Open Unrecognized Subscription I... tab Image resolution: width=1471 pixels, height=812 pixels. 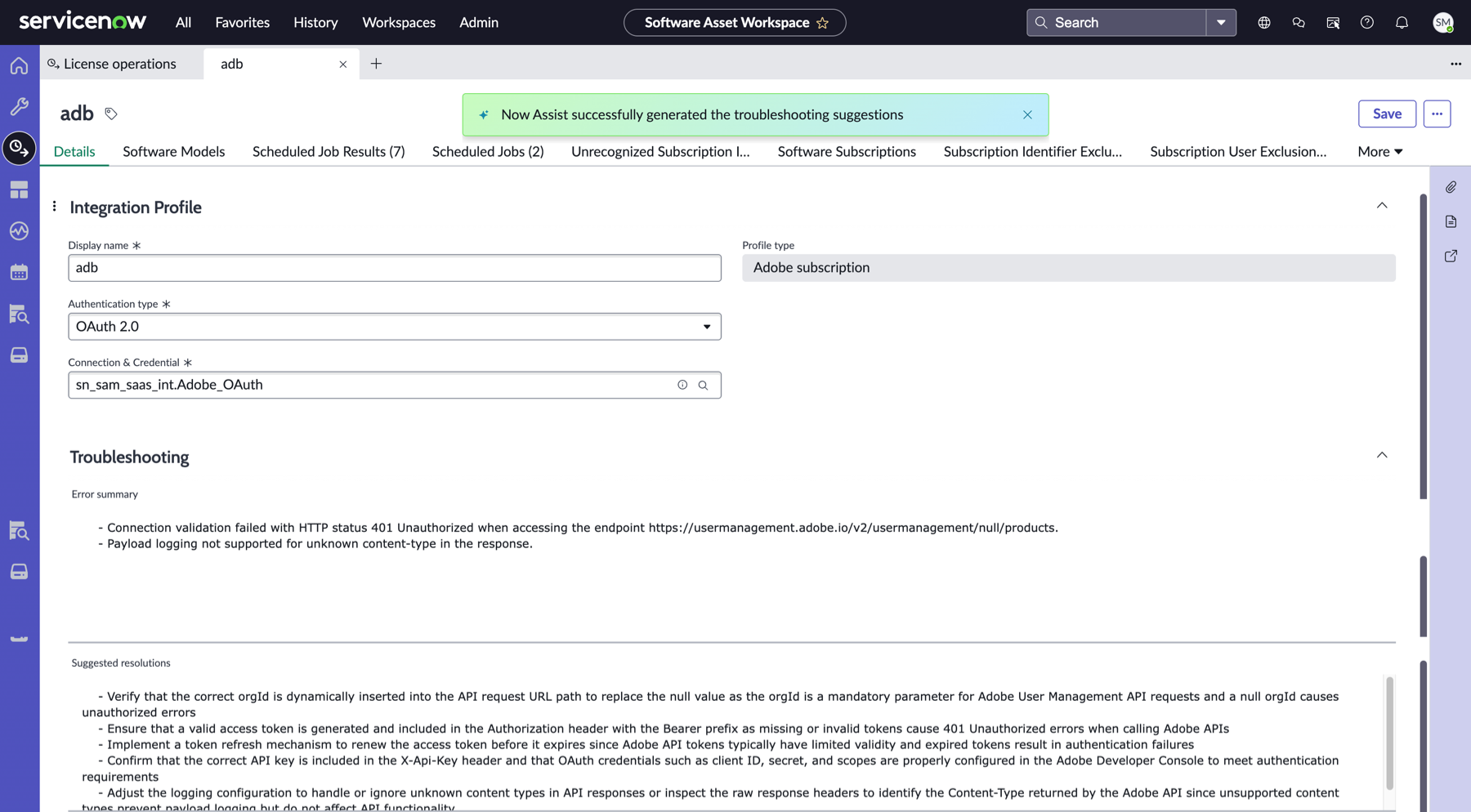point(660,151)
